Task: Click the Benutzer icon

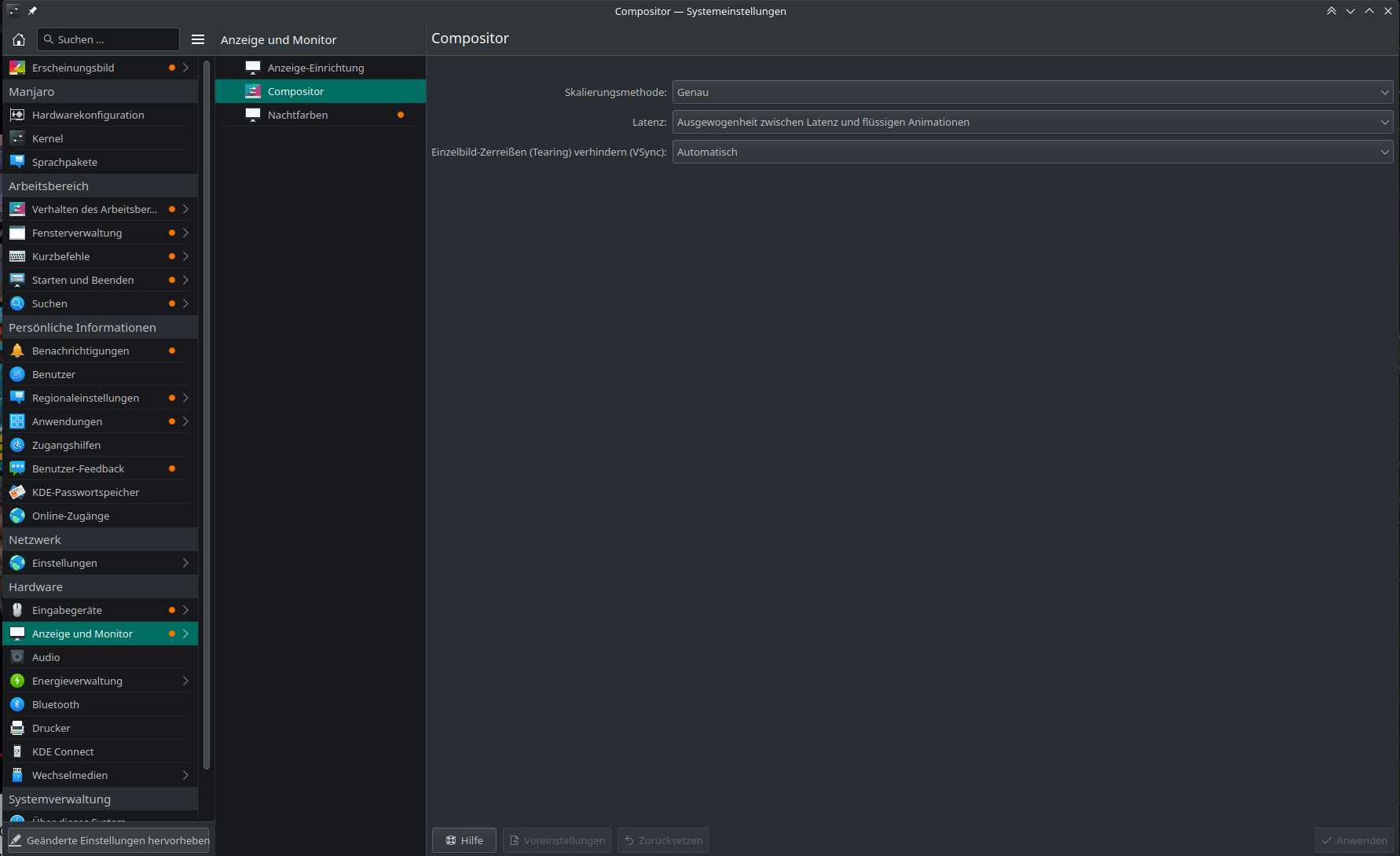Action: (x=17, y=374)
